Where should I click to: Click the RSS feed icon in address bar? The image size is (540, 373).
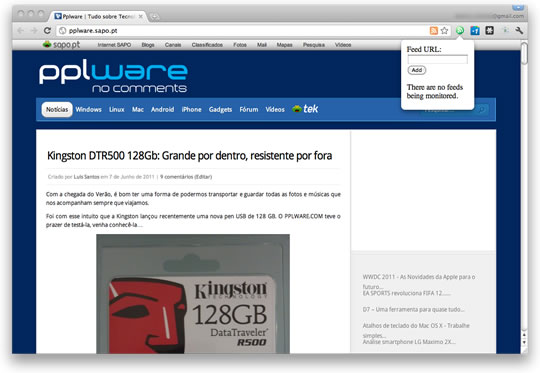click(434, 31)
